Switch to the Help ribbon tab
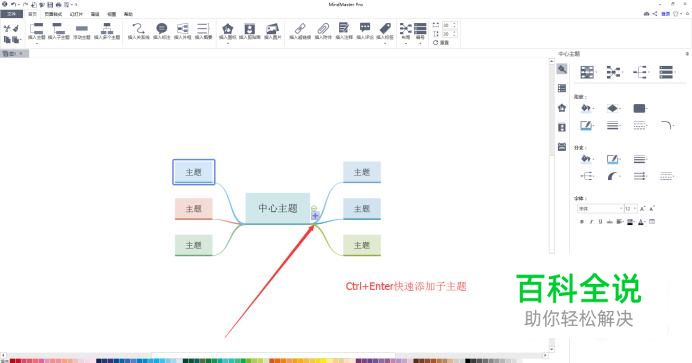 pos(128,14)
